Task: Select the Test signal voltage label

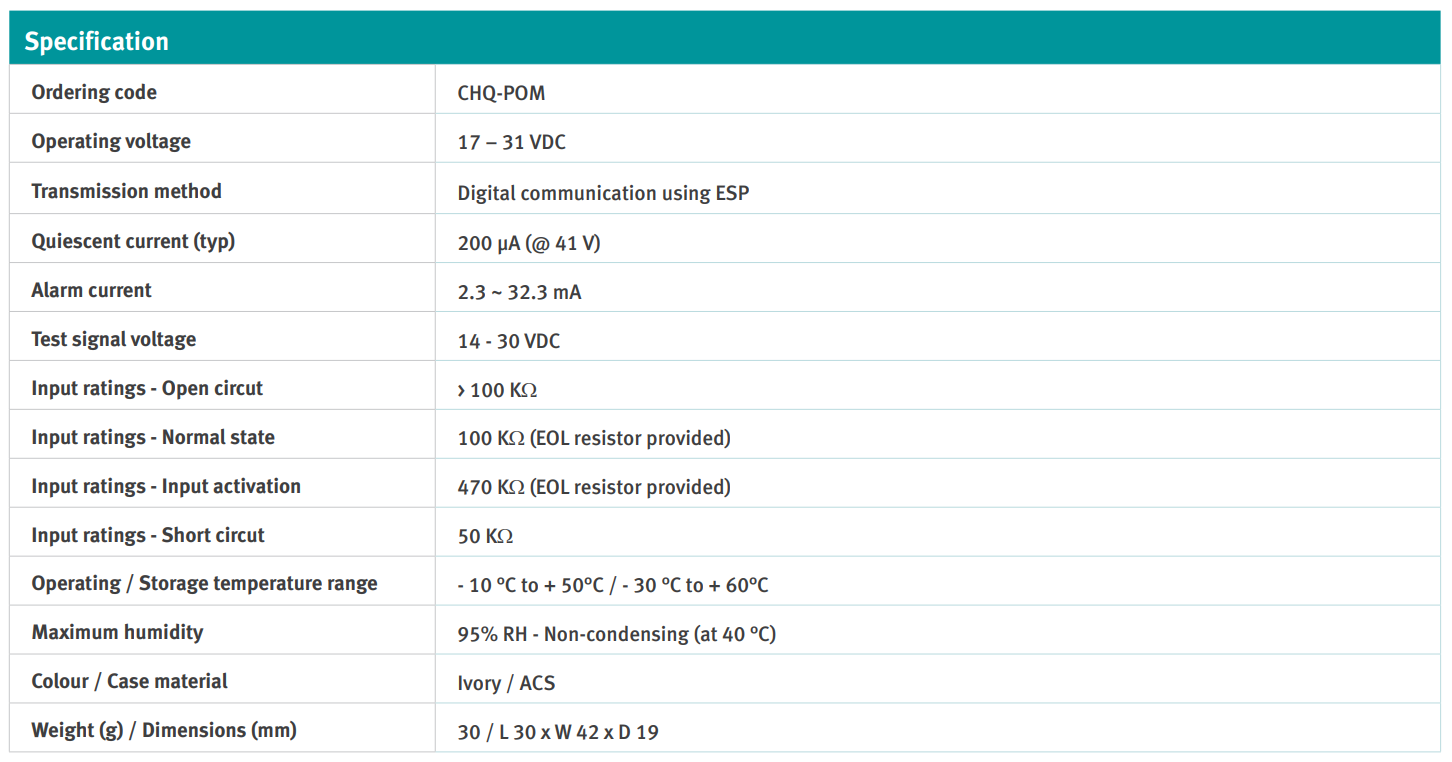Action: pyautogui.click(x=113, y=339)
